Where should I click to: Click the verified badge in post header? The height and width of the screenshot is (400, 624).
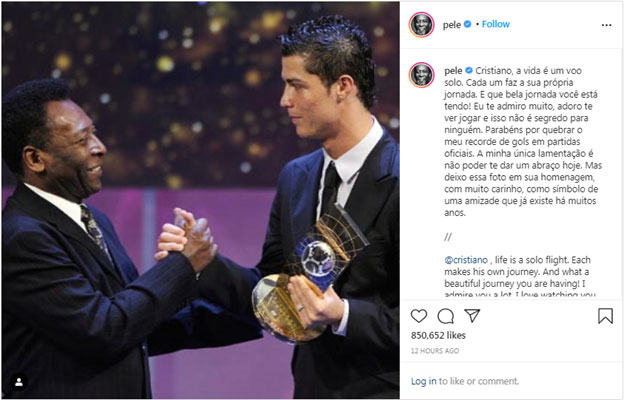468,24
